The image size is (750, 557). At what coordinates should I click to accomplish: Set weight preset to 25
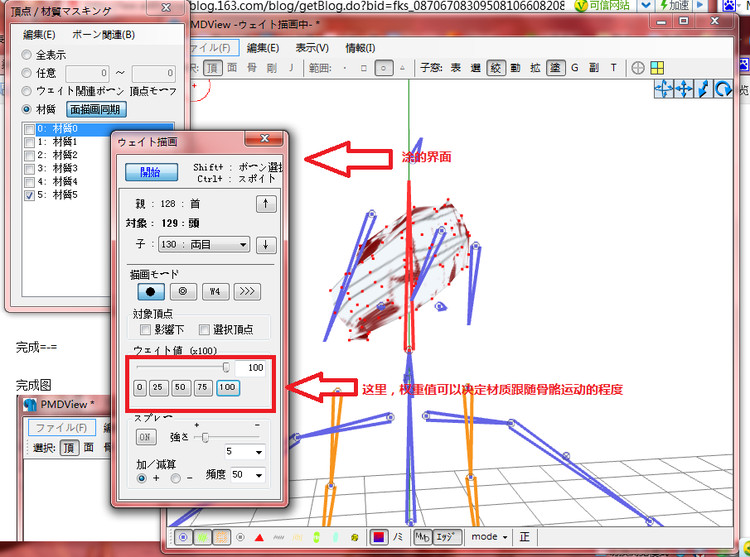click(157, 388)
